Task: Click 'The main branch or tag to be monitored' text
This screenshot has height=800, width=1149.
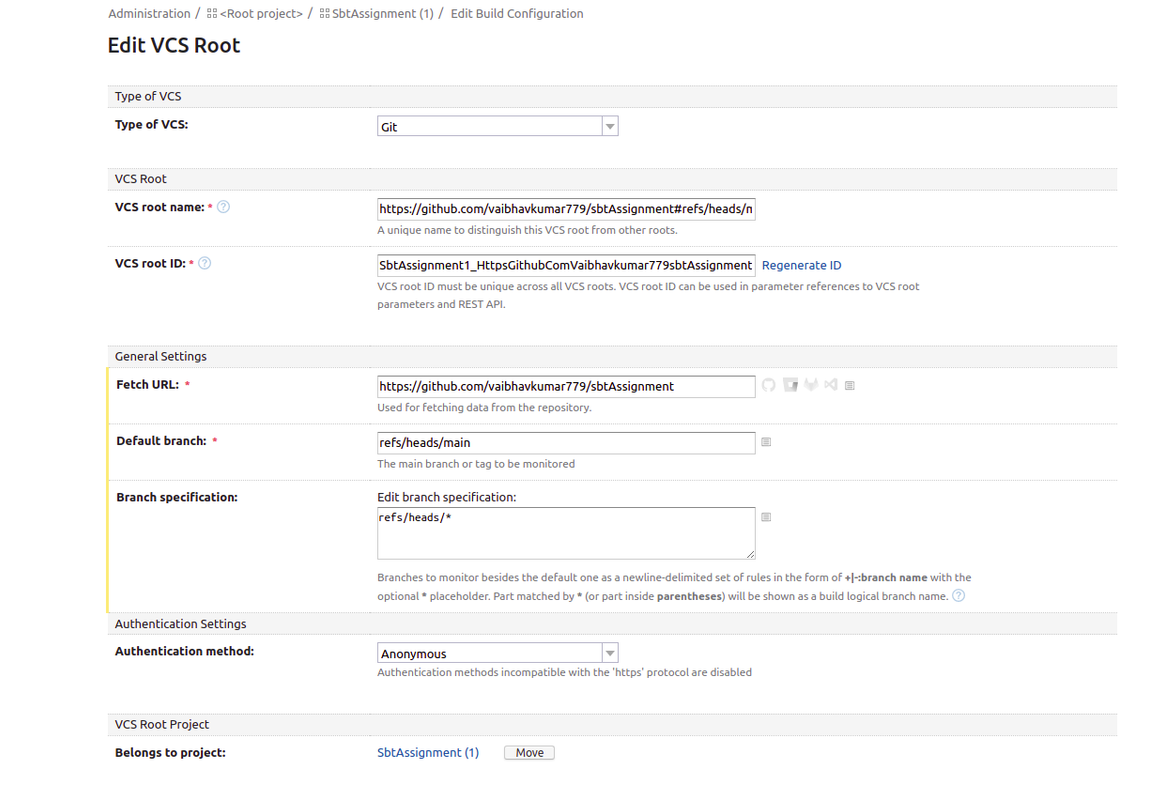Action: 476,464
